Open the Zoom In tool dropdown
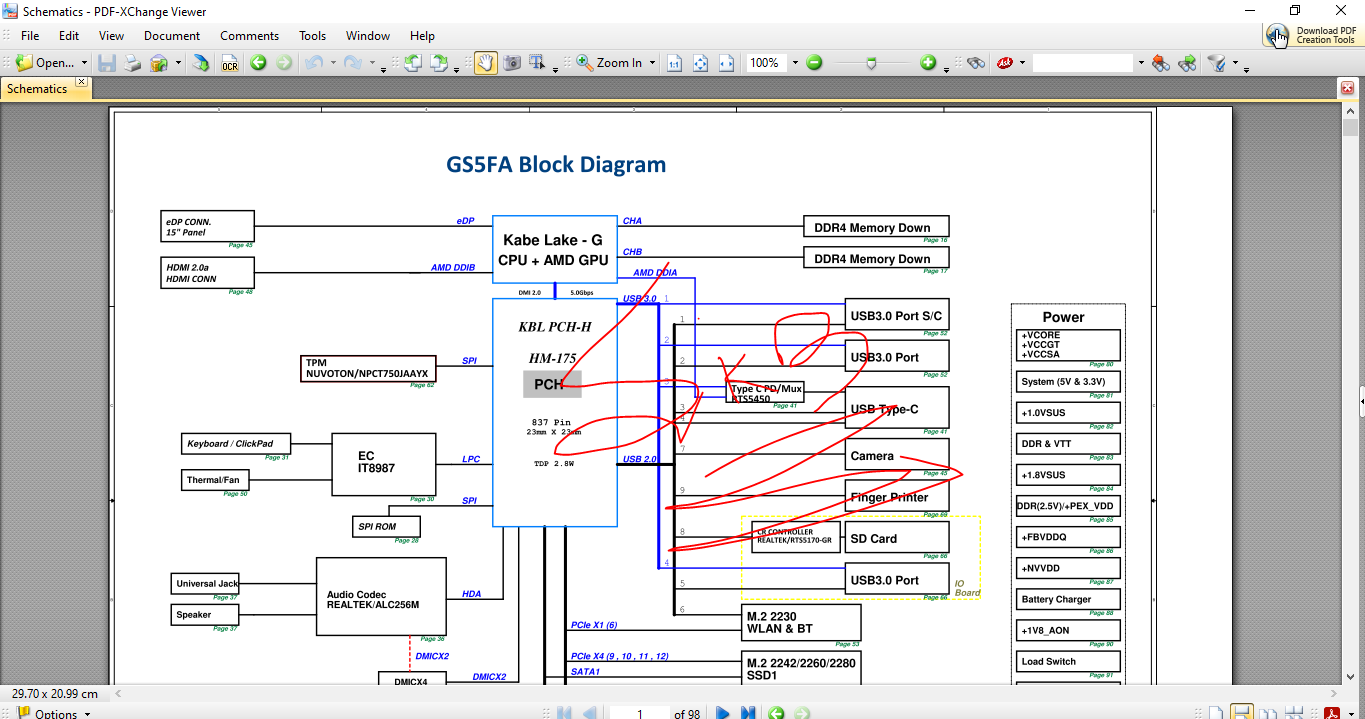 click(652, 62)
